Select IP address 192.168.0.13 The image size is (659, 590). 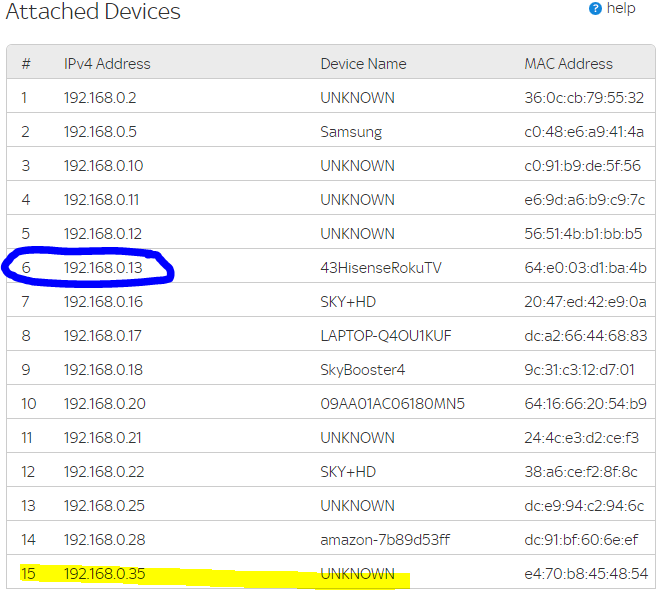(x=103, y=267)
